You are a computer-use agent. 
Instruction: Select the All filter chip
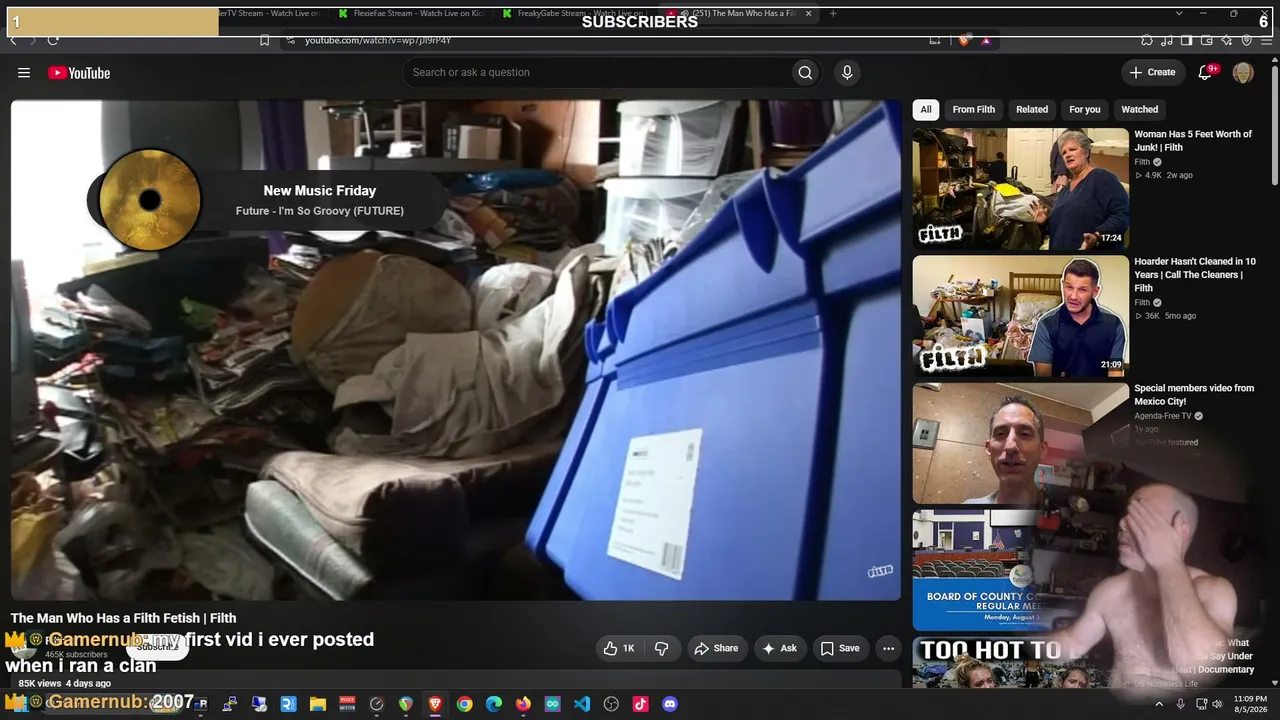click(926, 109)
